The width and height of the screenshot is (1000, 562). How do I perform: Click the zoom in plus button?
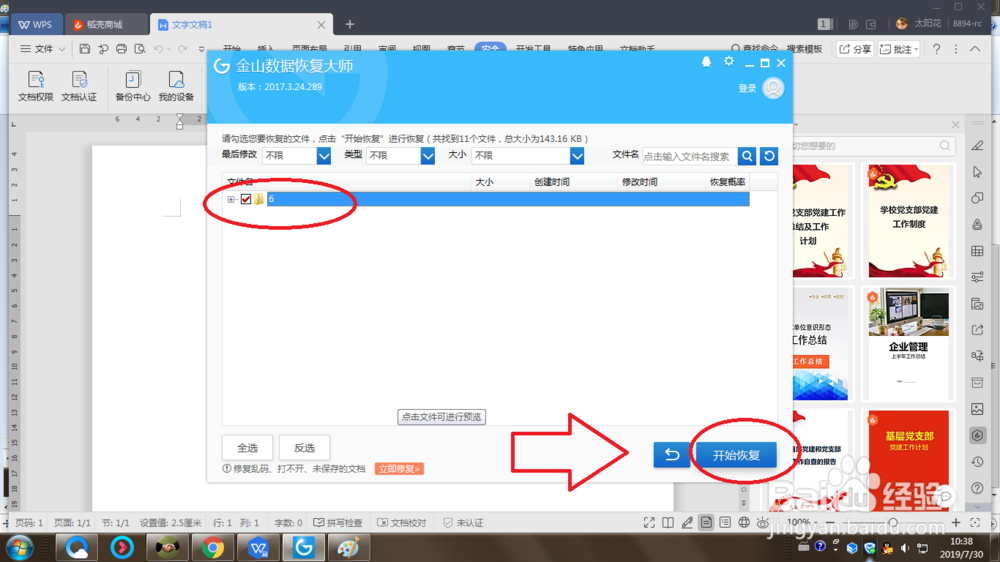click(x=955, y=522)
